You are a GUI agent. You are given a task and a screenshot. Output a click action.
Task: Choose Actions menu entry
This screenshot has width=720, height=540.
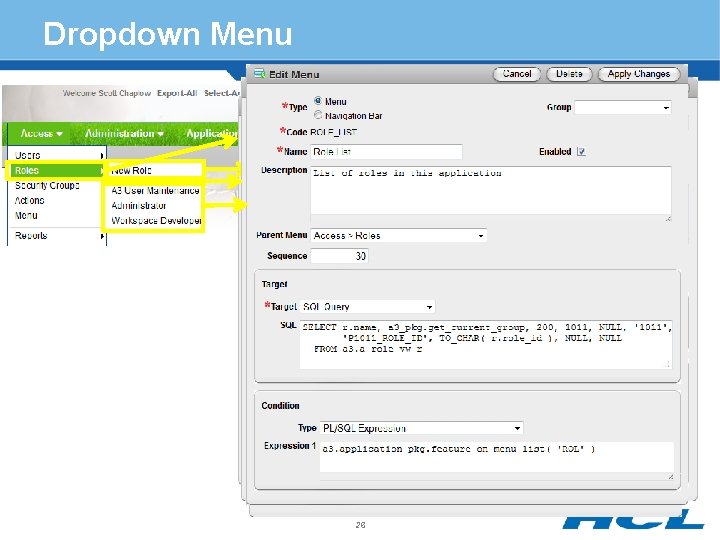29,201
